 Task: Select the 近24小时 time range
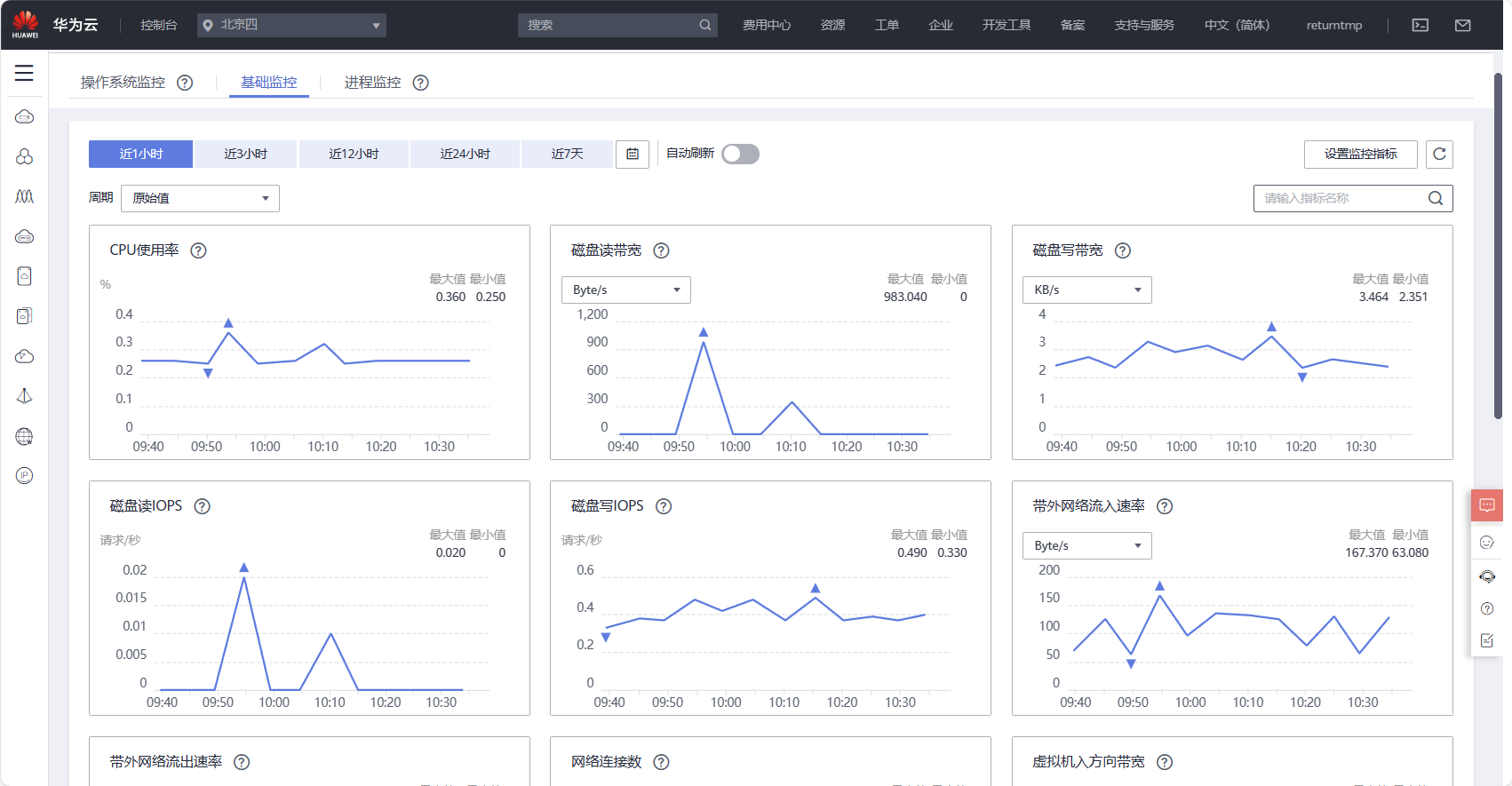coord(465,154)
